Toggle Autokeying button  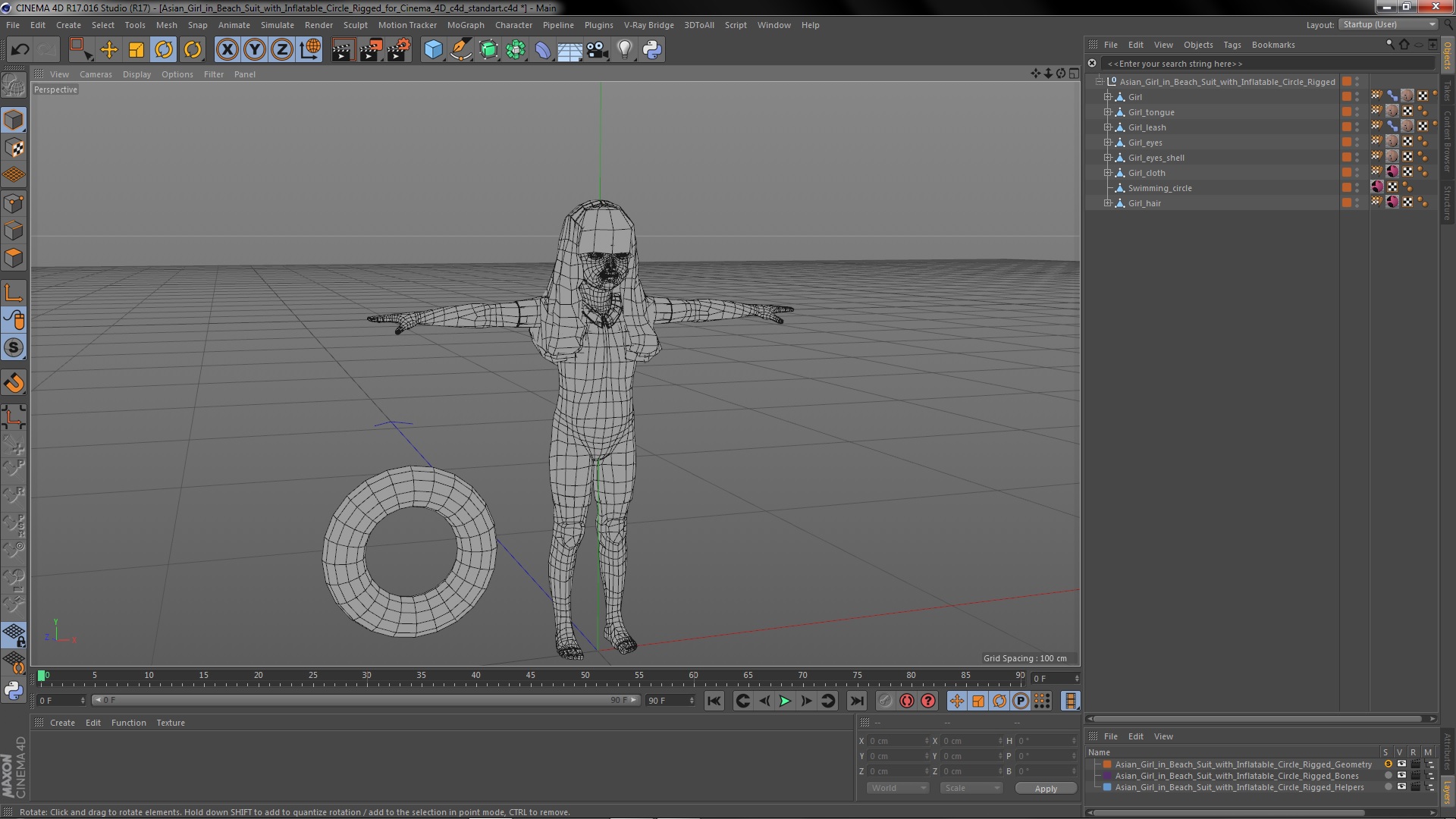click(x=906, y=701)
